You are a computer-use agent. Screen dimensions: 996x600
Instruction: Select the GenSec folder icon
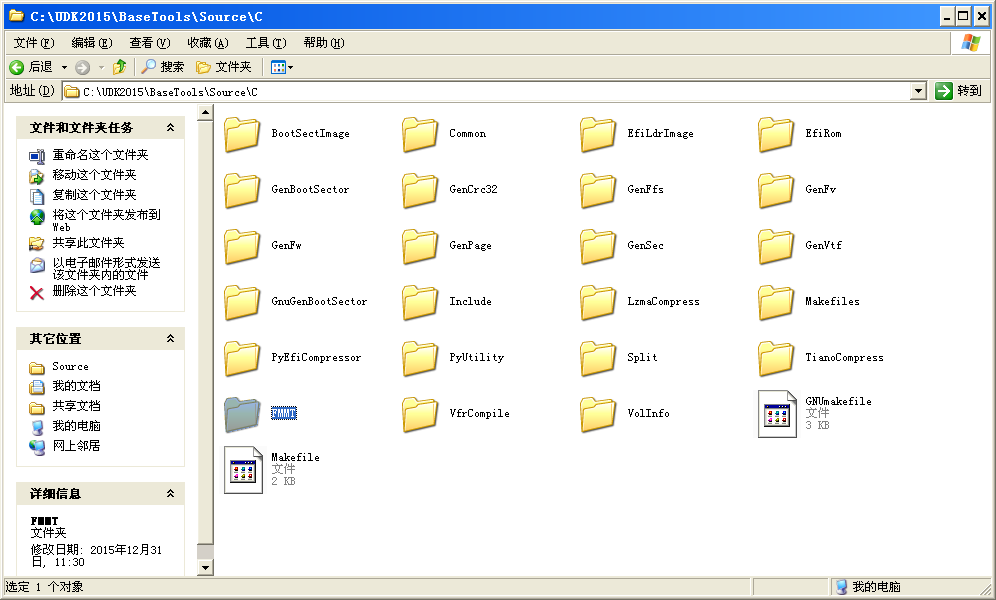[x=598, y=246]
